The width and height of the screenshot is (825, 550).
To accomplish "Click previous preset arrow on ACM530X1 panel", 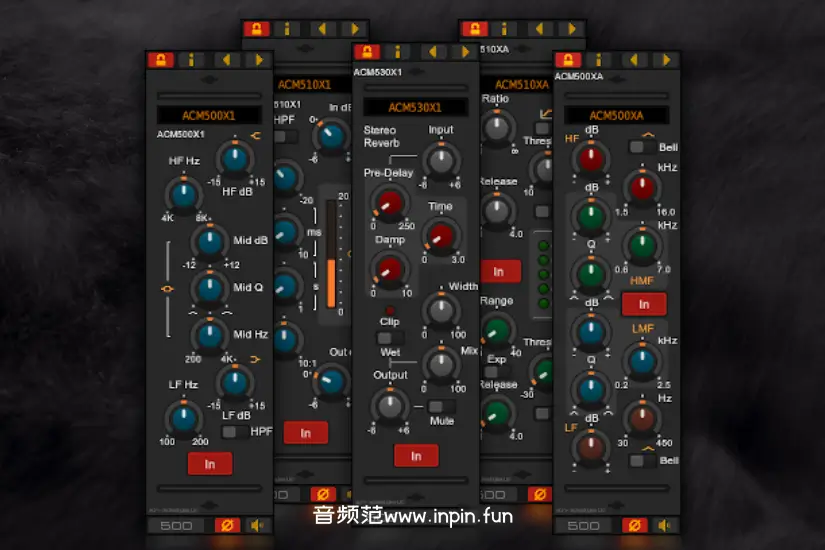I will [x=432, y=52].
